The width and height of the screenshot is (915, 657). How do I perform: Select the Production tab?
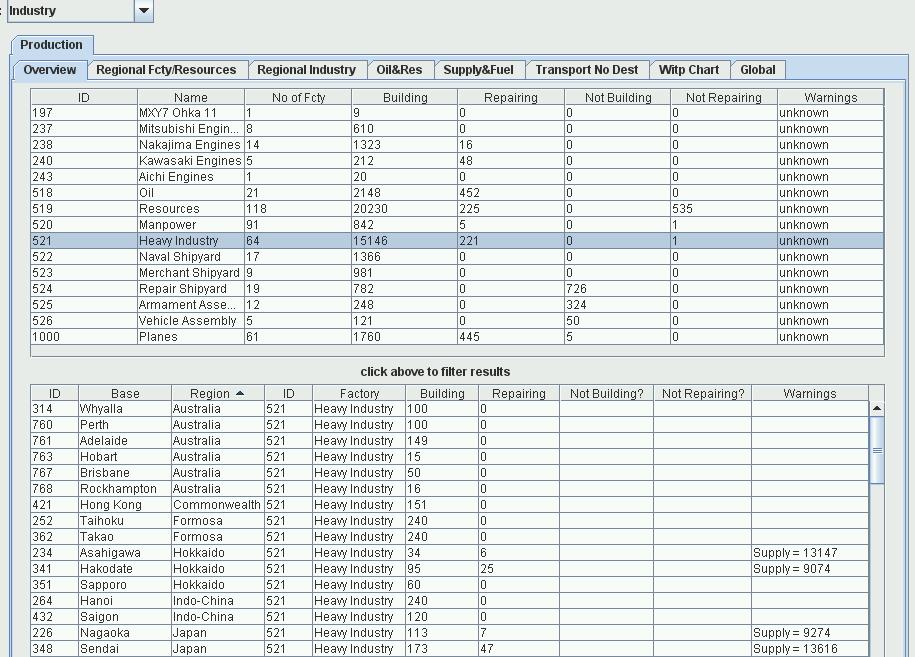pos(51,45)
